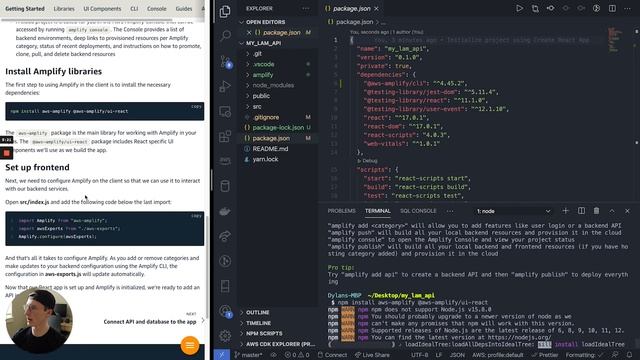The height and width of the screenshot is (360, 640).
Task: Copy the npm install command code block
Action: 196,107
